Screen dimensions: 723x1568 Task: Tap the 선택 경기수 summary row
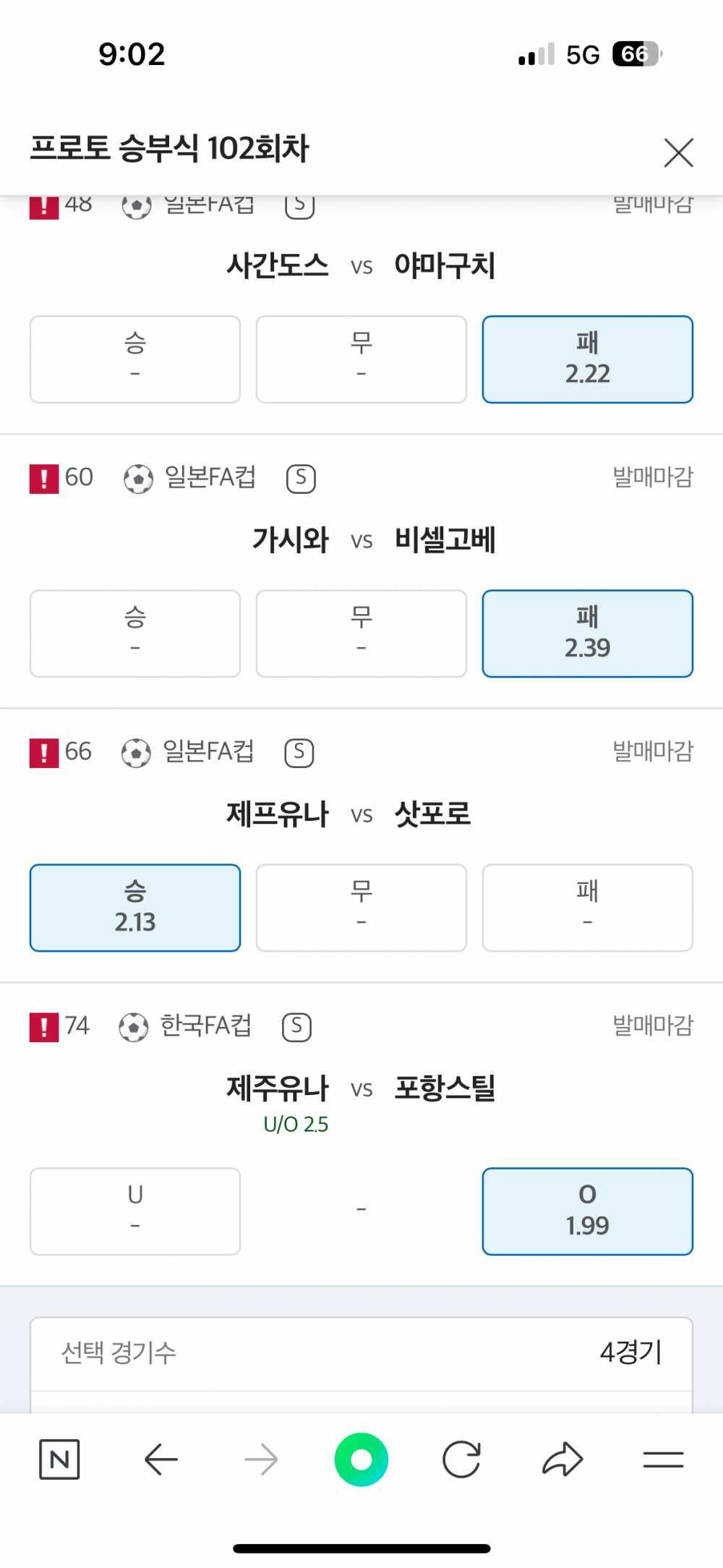[x=361, y=1352]
